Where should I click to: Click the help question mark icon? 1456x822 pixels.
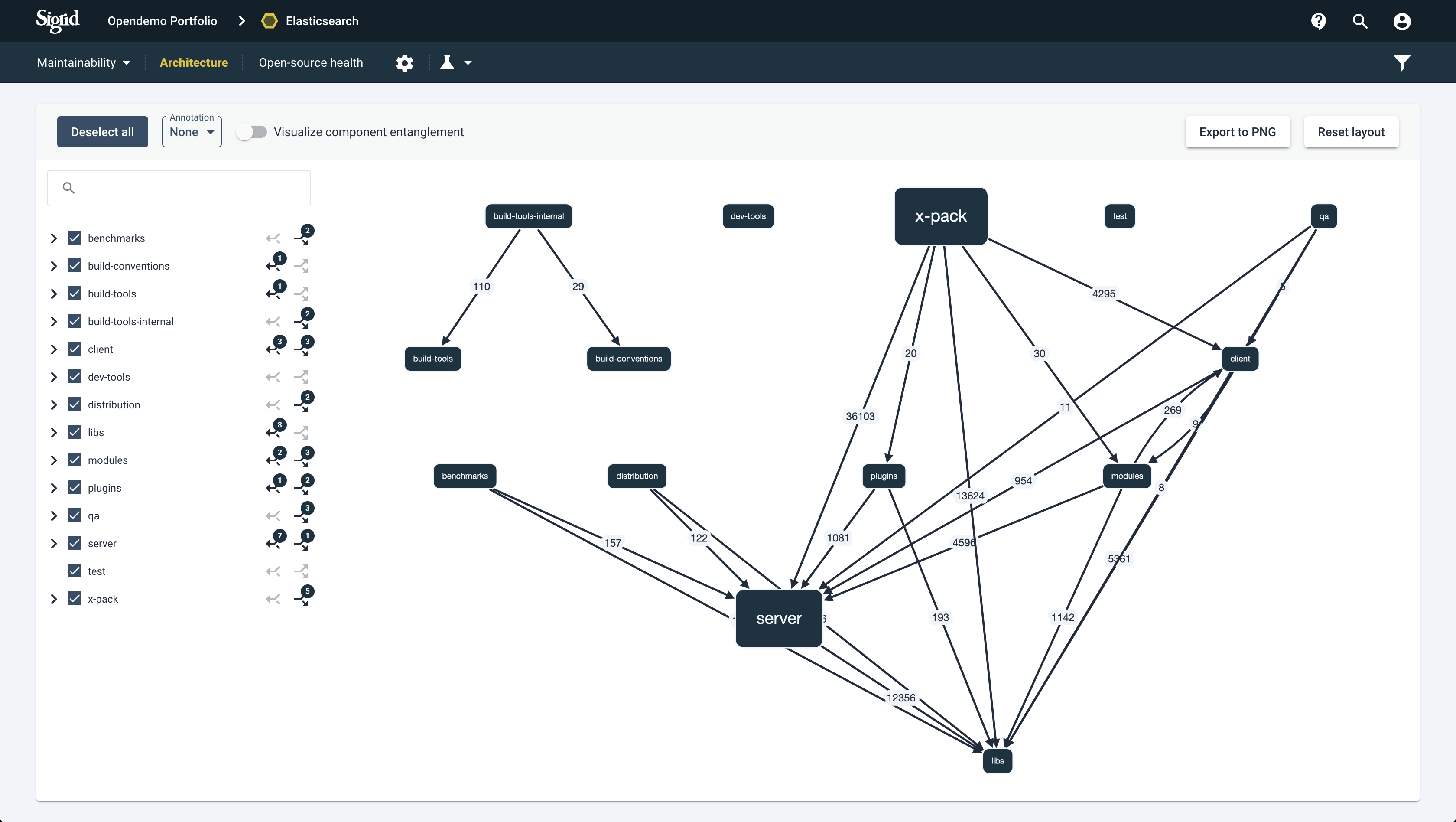(x=1318, y=22)
